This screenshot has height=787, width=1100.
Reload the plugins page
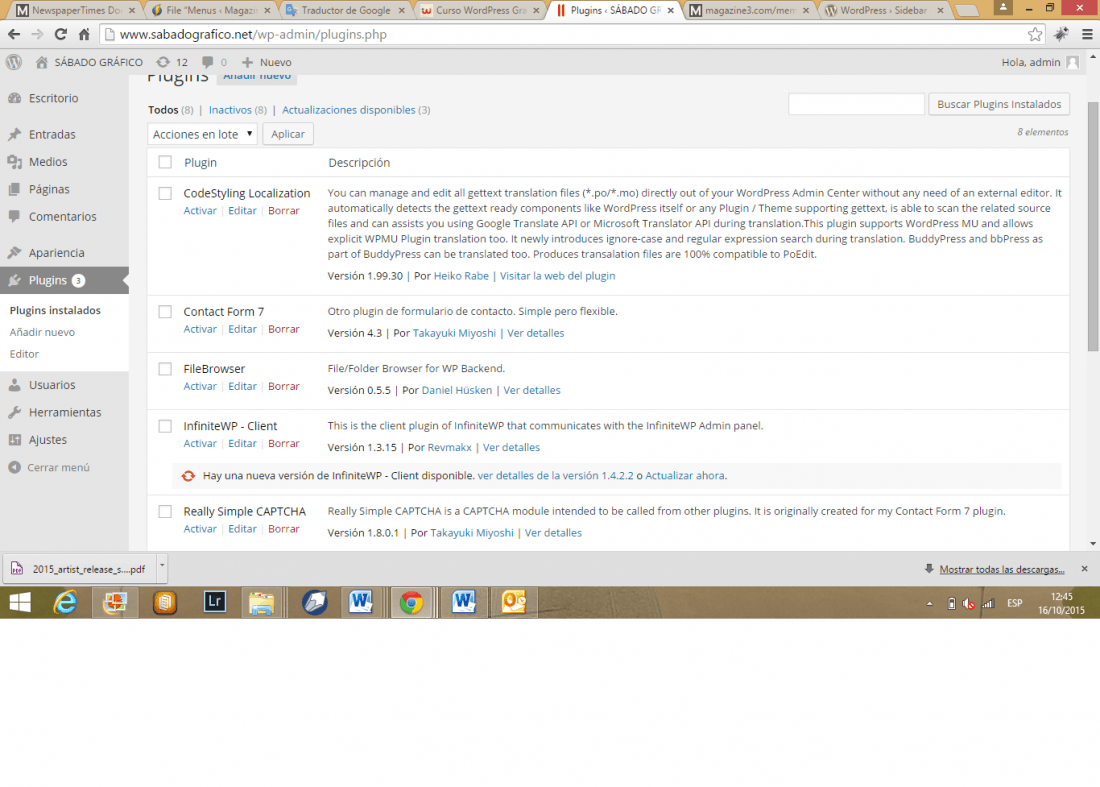click(x=60, y=34)
